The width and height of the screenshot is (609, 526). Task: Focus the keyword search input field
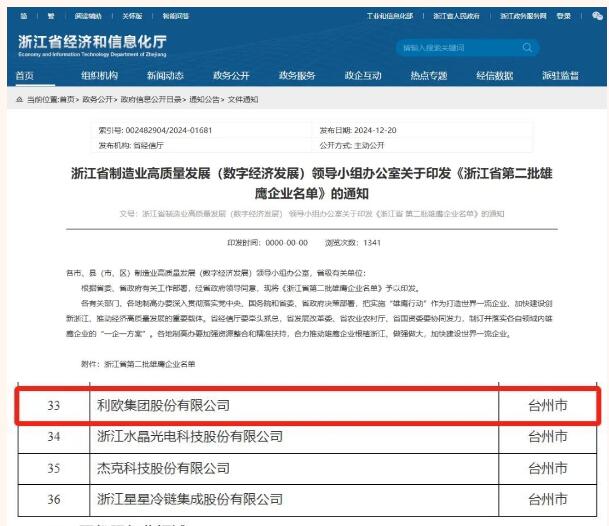[460, 48]
